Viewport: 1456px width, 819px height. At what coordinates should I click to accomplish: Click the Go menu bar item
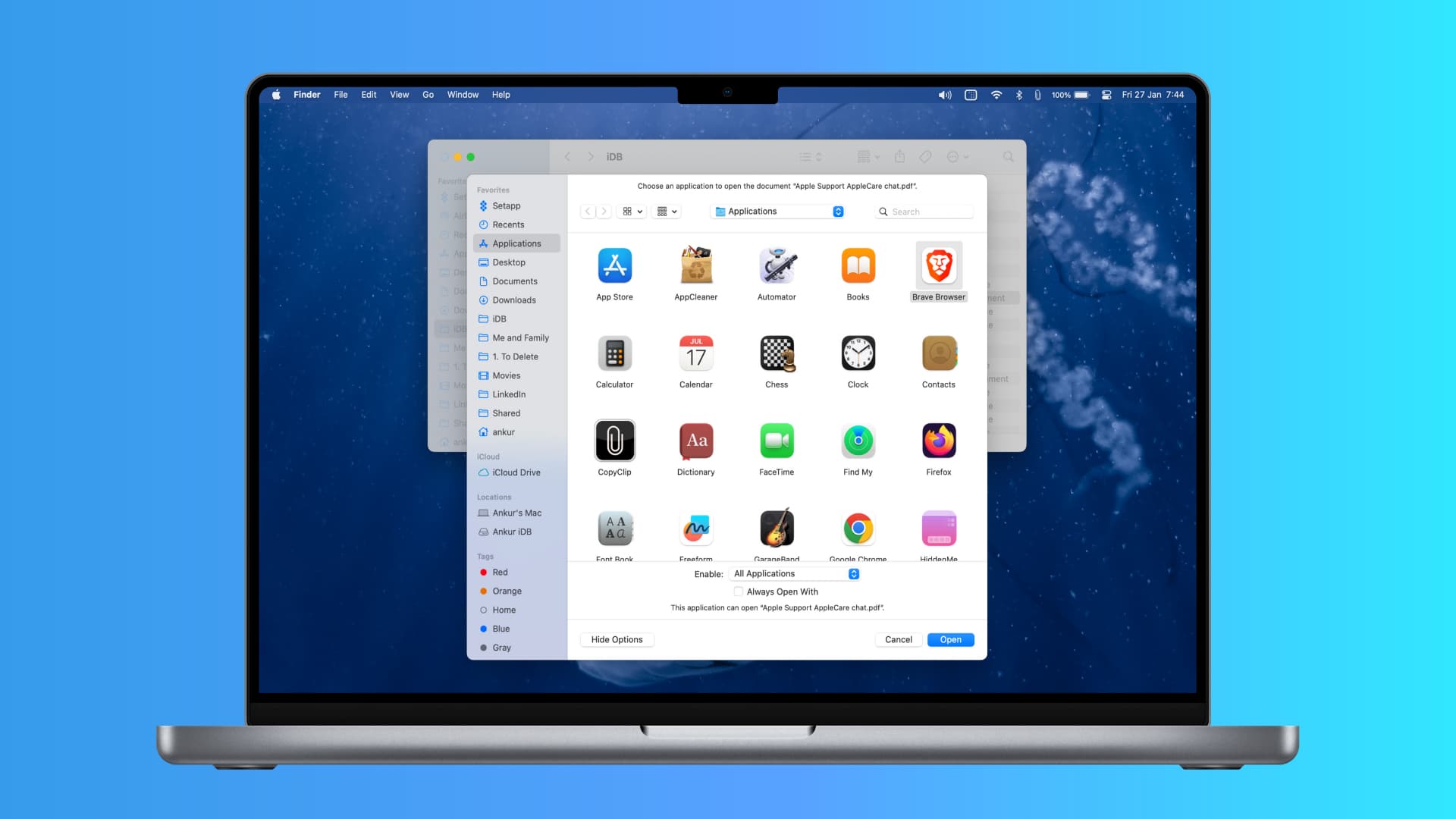[x=428, y=94]
